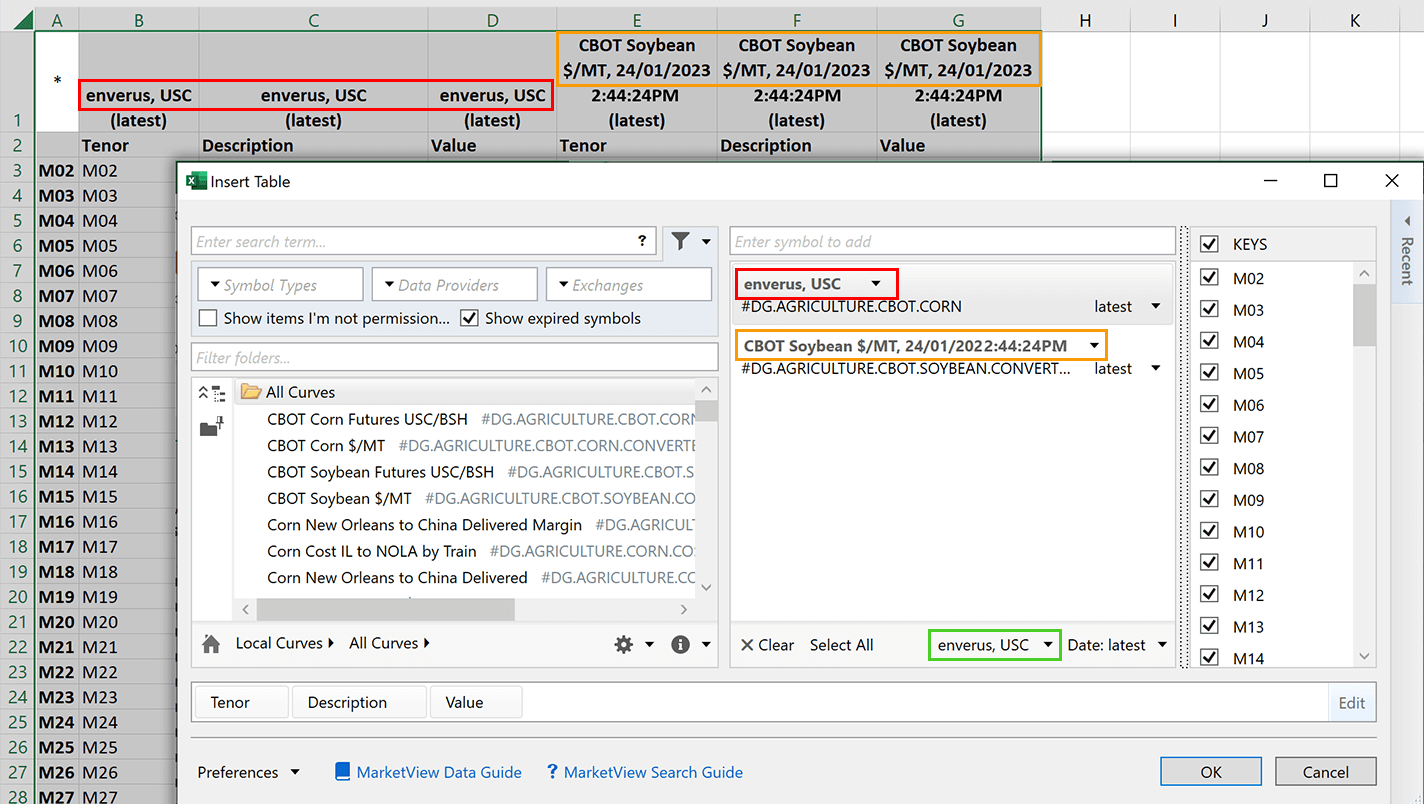Select Excel column H header
1424x804 pixels.
(x=1085, y=20)
